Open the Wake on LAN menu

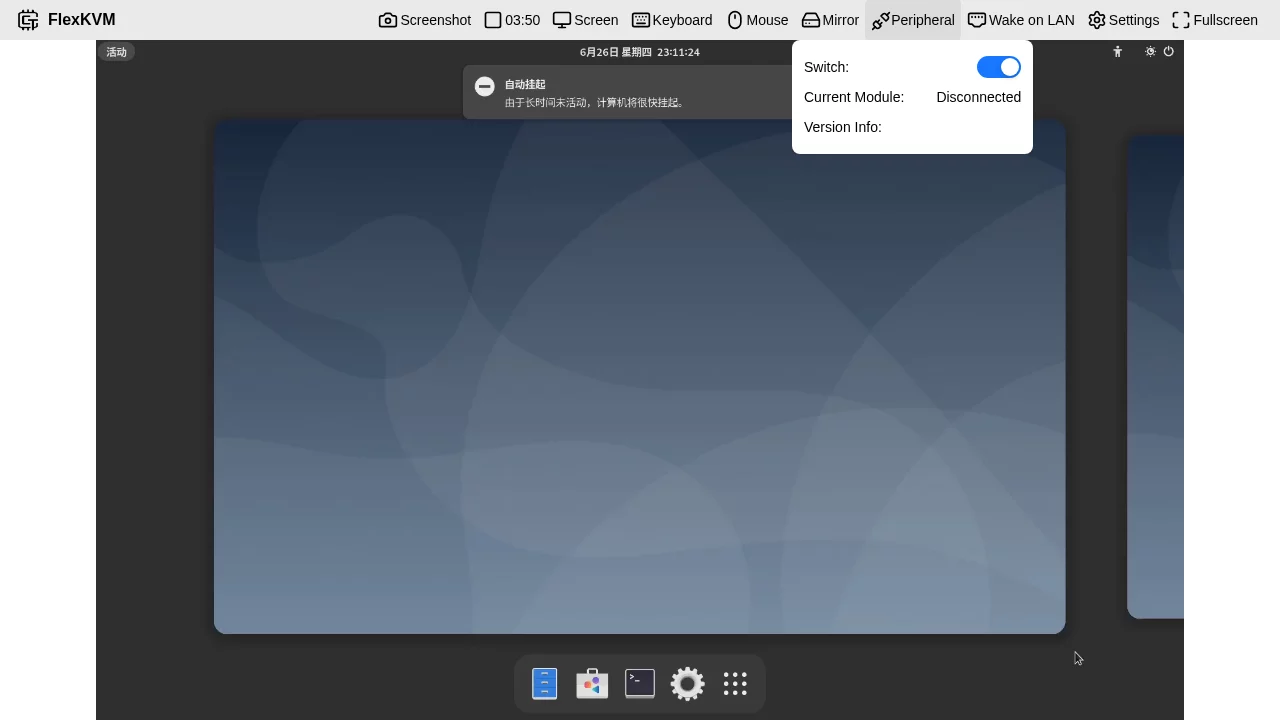1021,20
